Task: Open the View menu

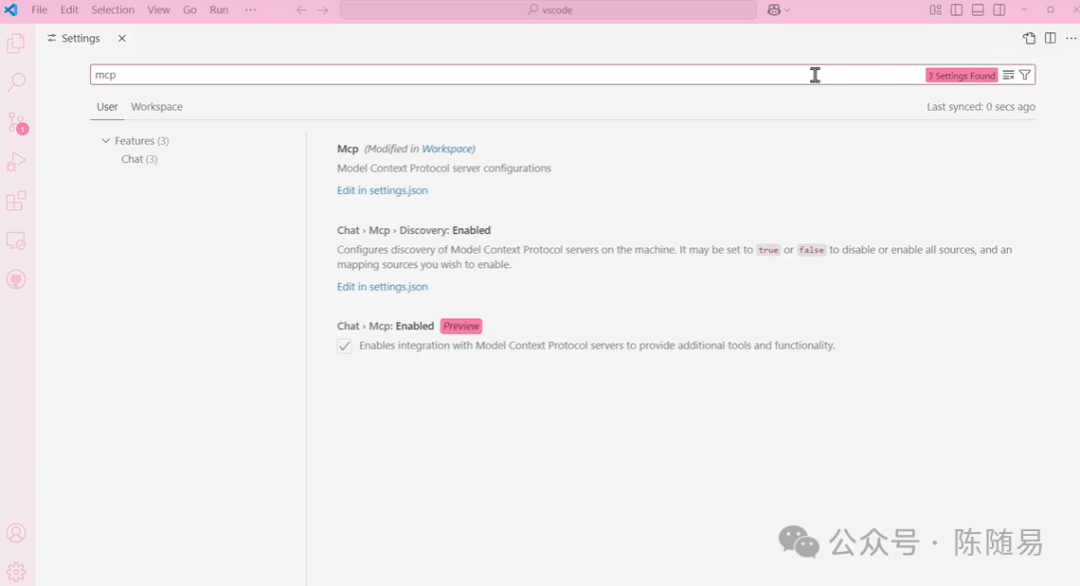Action: 158,10
